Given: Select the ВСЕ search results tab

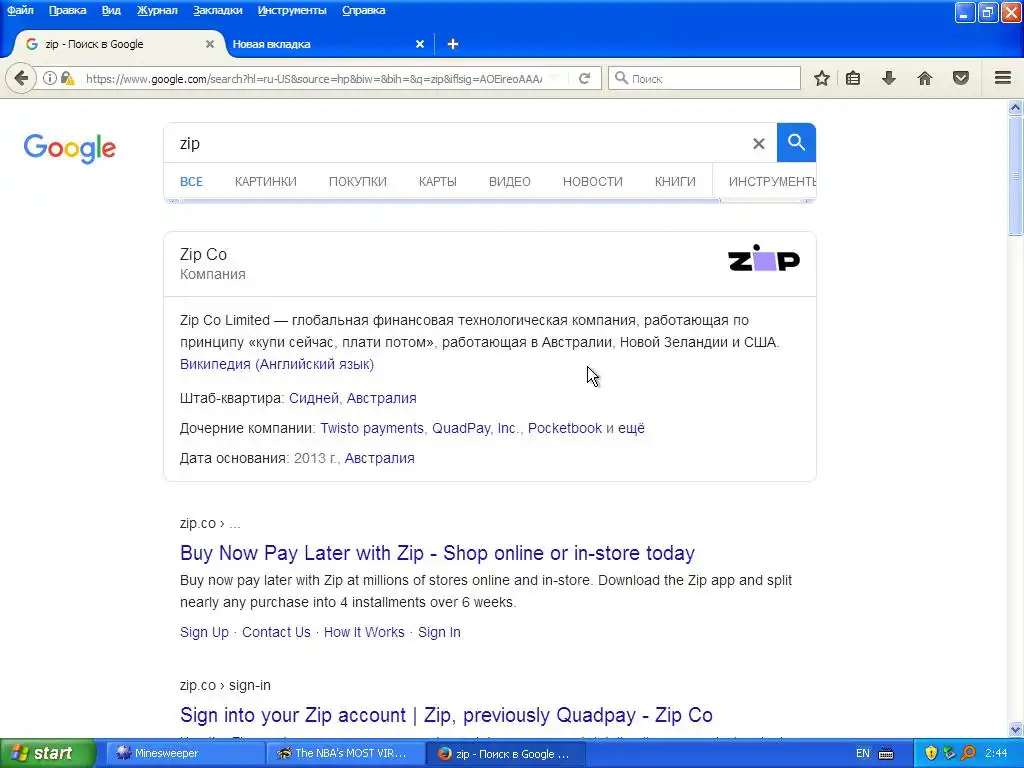Looking at the screenshot, I should tap(191, 182).
